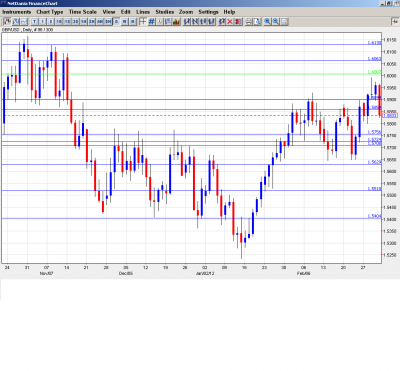This screenshot has height=371, width=400.
Task: Toggle the chart grid with the hash icon
Action: 151,22
